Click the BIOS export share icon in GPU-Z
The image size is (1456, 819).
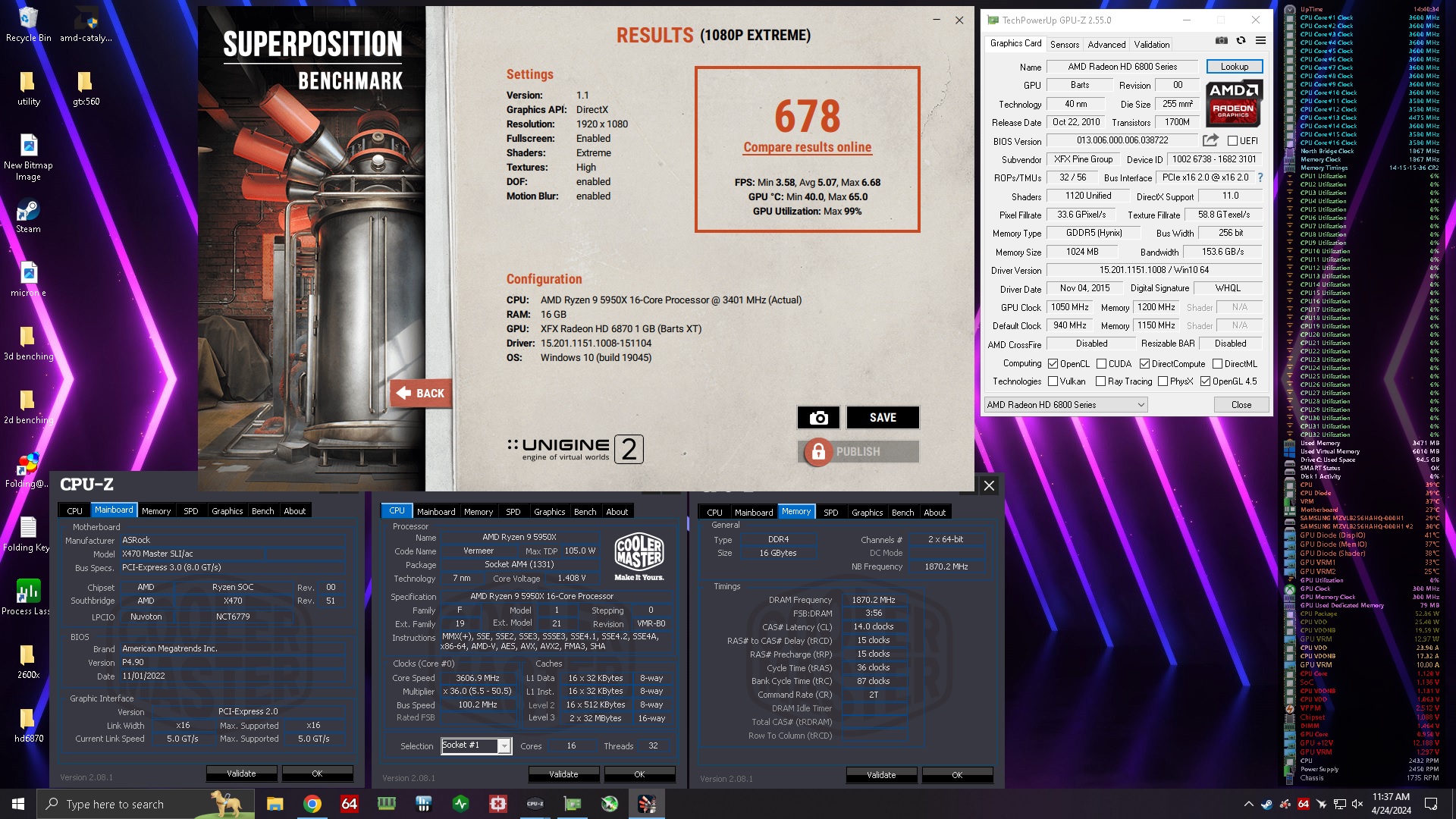pos(1210,140)
